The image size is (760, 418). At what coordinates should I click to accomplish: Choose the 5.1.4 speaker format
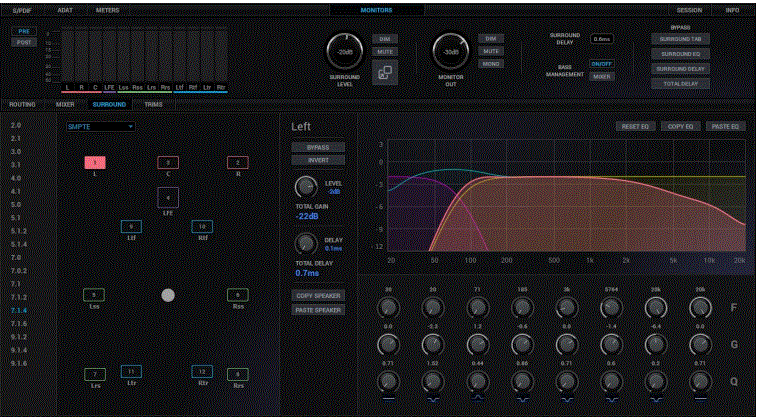tap(18, 244)
